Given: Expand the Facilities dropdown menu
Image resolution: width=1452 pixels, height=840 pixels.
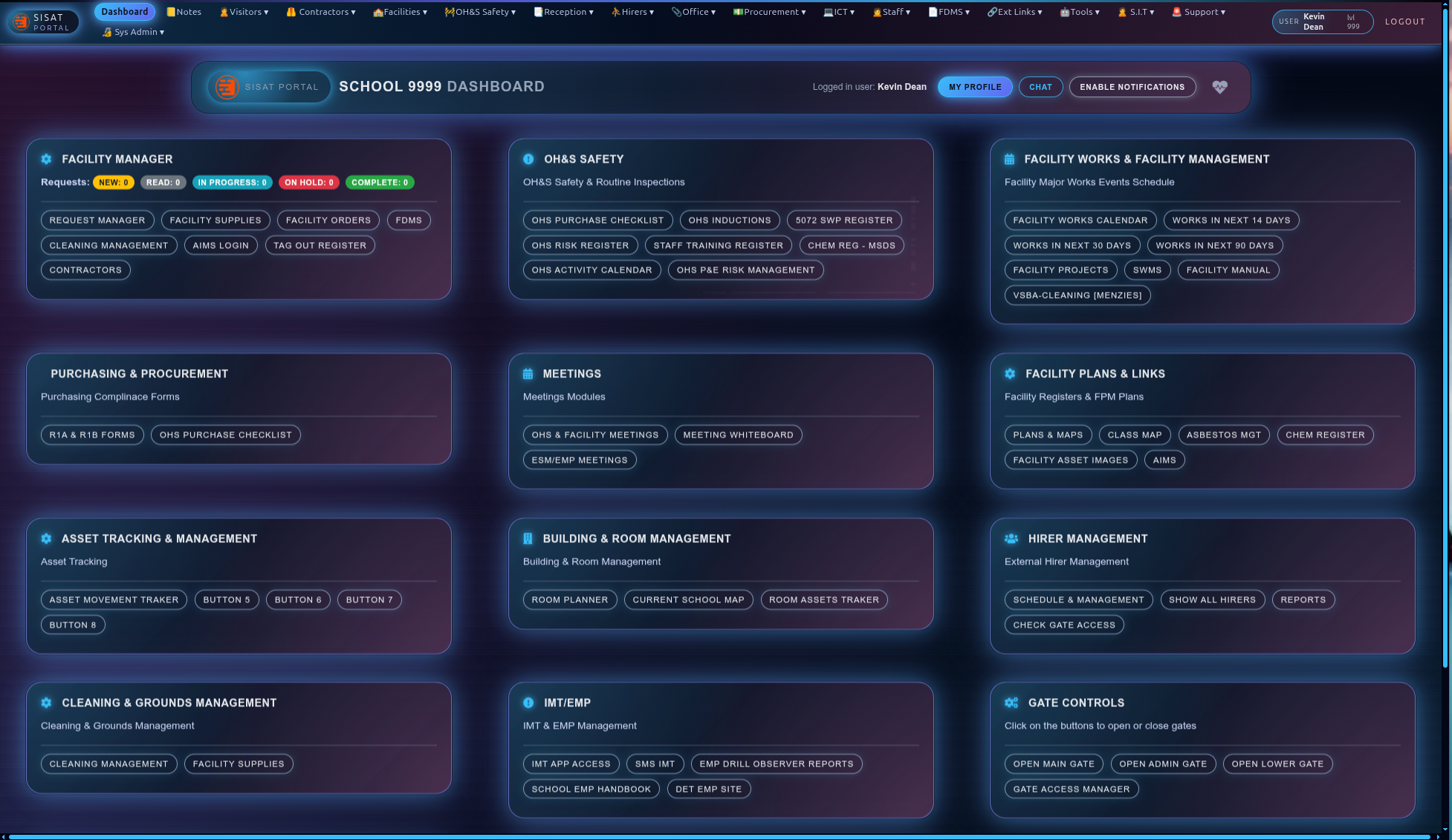Looking at the screenshot, I should click(401, 11).
